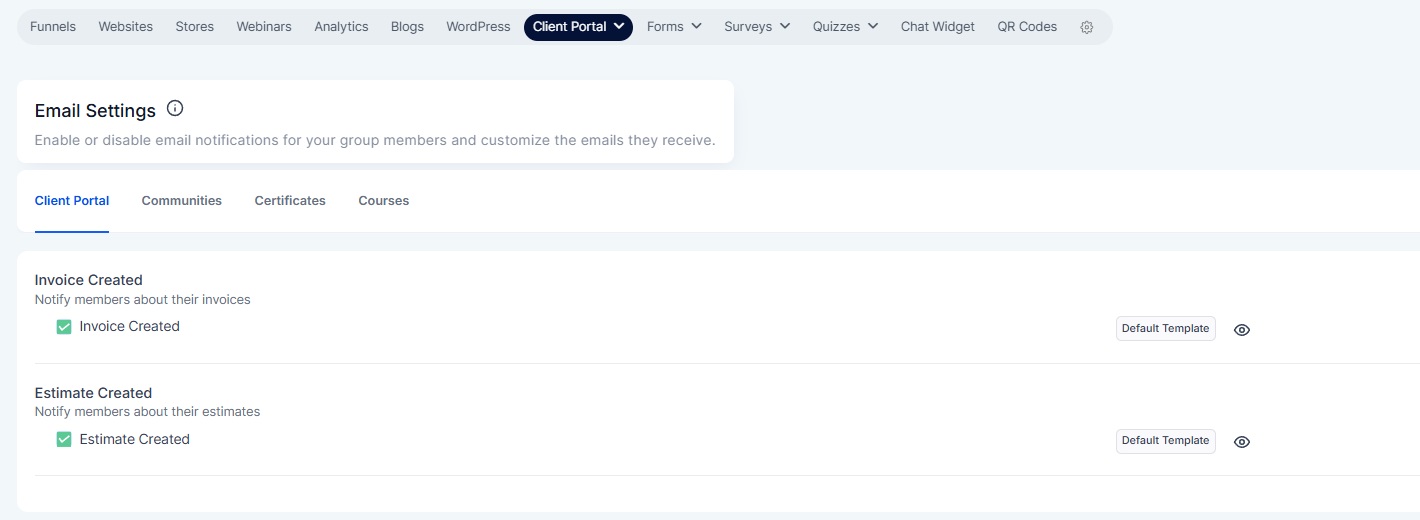1420x520 pixels.
Task: Open the Courses tab
Action: pyautogui.click(x=384, y=201)
